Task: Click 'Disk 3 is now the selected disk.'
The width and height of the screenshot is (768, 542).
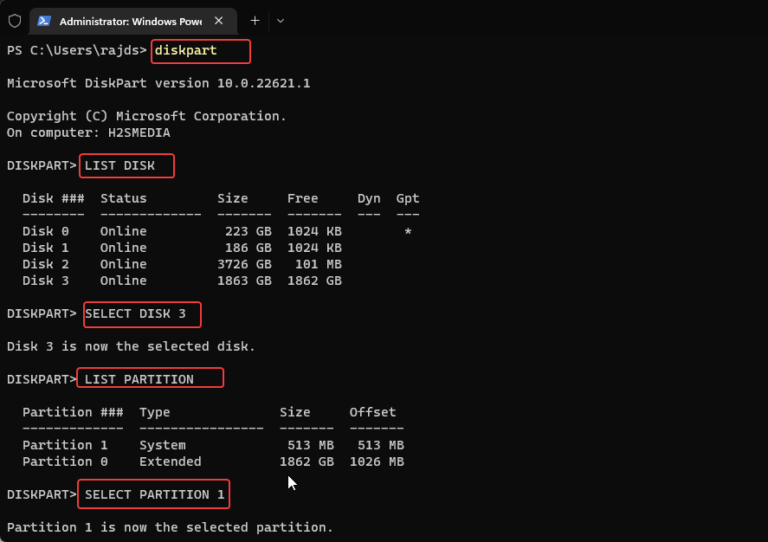Action: tap(131, 347)
